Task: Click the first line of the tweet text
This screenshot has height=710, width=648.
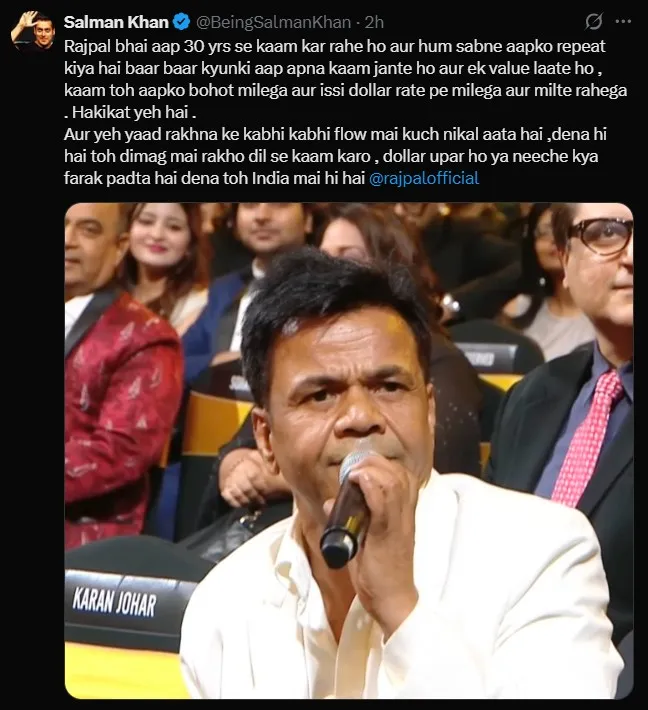Action: pyautogui.click(x=335, y=46)
